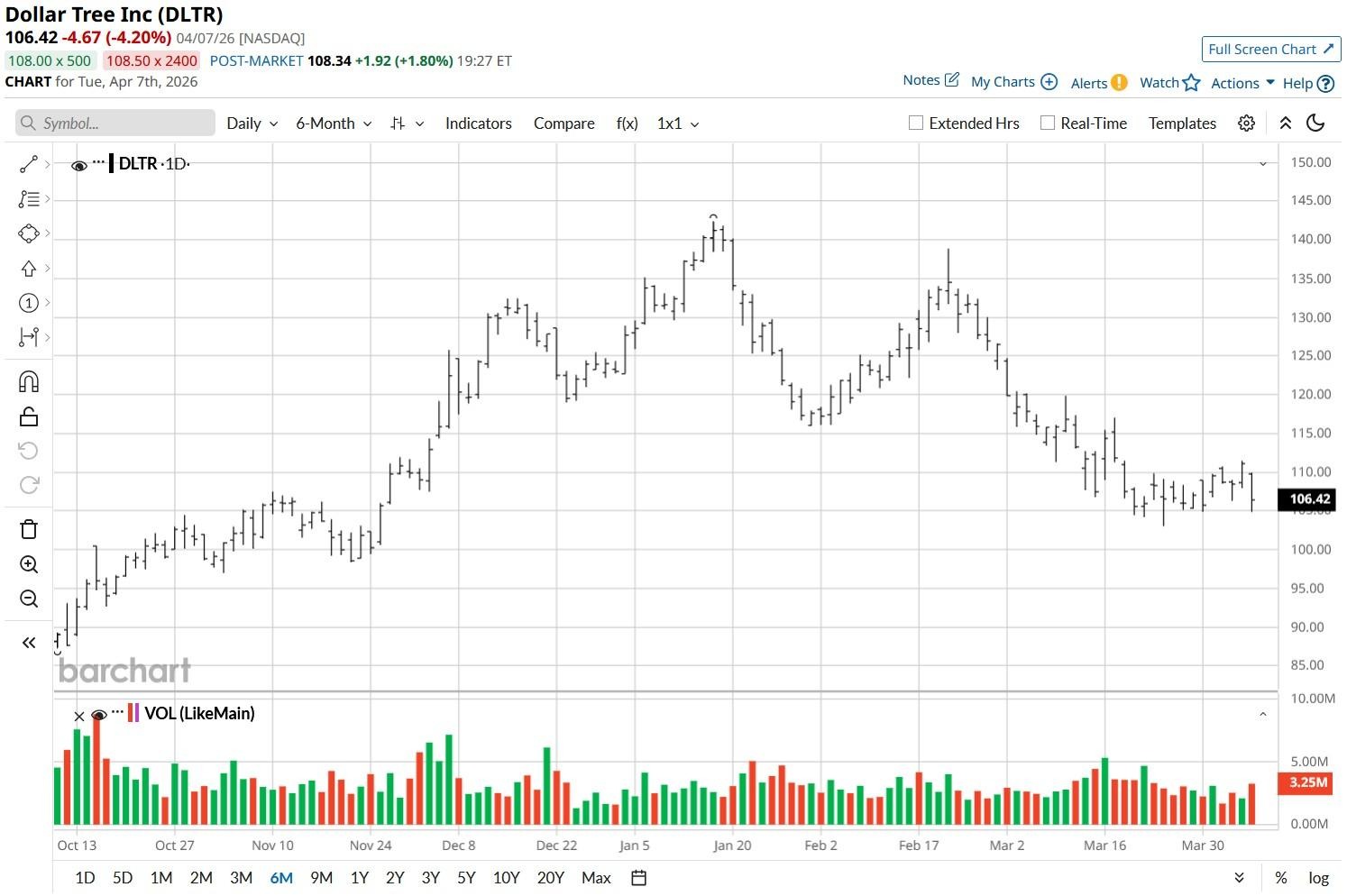Image resolution: width=1347 pixels, height=896 pixels.
Task: Expand the 6-Month period dropdown
Action: (334, 123)
